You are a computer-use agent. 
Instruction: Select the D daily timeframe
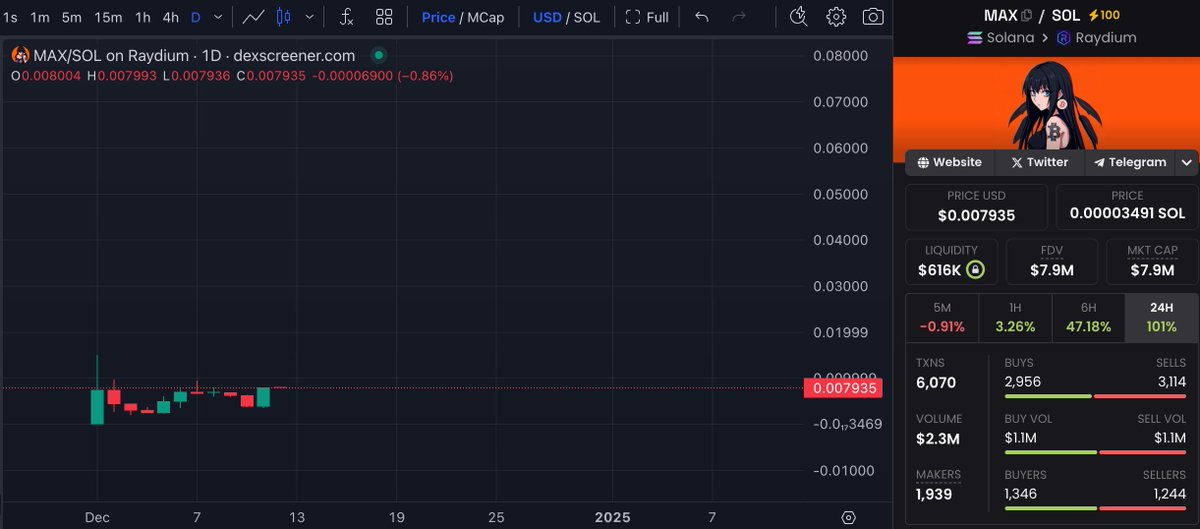tap(195, 17)
